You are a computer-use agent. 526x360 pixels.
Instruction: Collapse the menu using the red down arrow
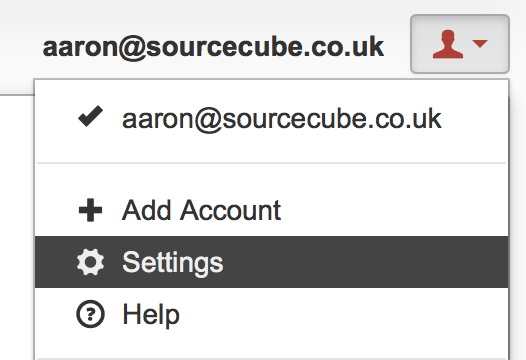[x=480, y=44]
